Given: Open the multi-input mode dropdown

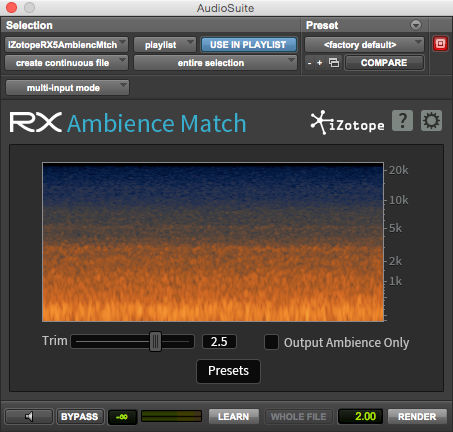Looking at the screenshot, I should (67, 88).
